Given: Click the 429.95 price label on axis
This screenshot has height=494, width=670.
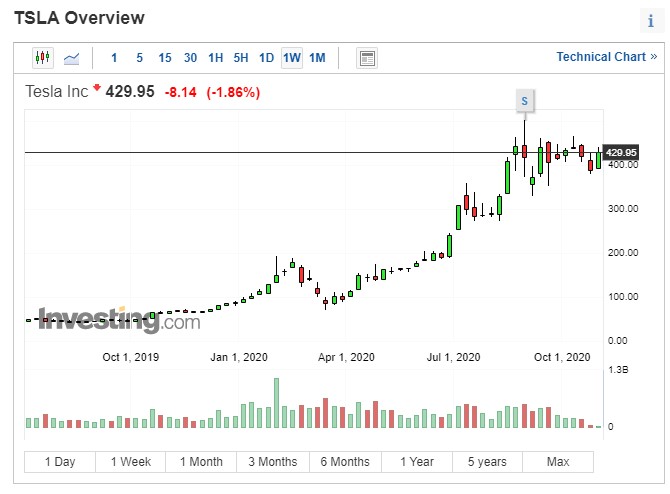Looking at the screenshot, I should 621,152.
